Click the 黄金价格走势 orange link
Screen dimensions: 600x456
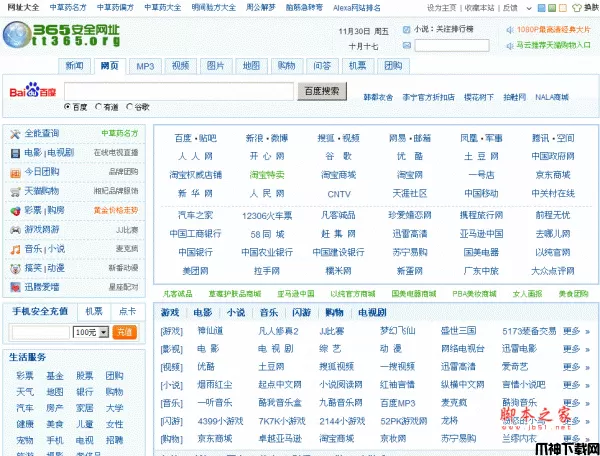(116, 210)
